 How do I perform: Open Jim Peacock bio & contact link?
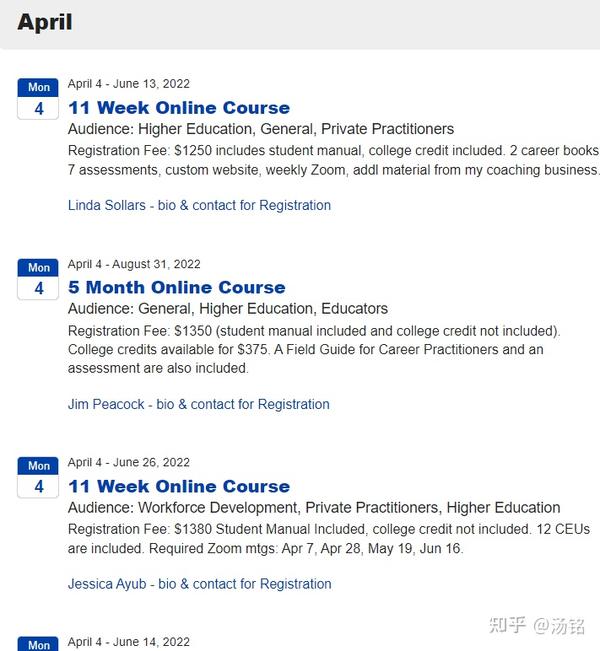pyautogui.click(x=198, y=404)
